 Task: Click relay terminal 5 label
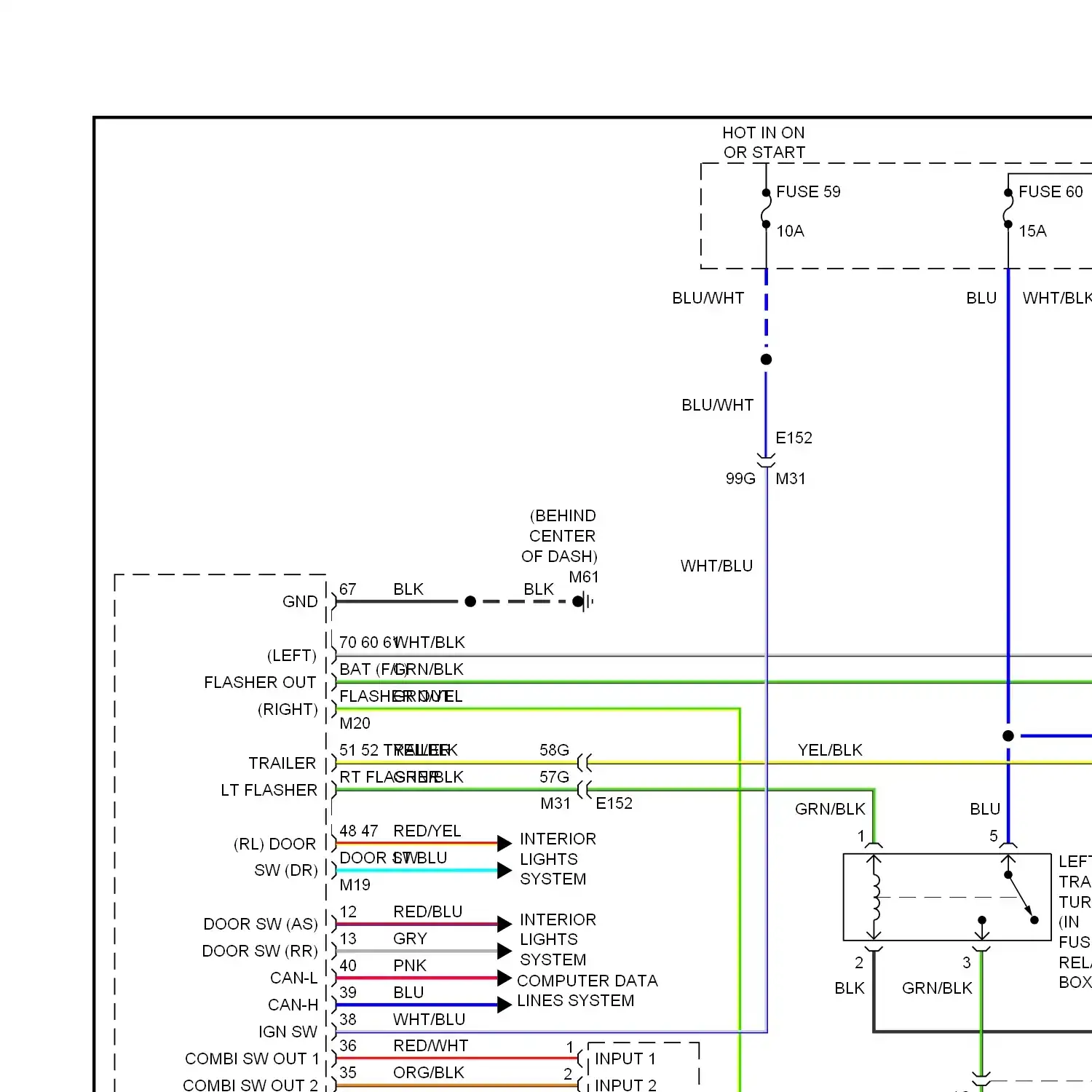994,836
